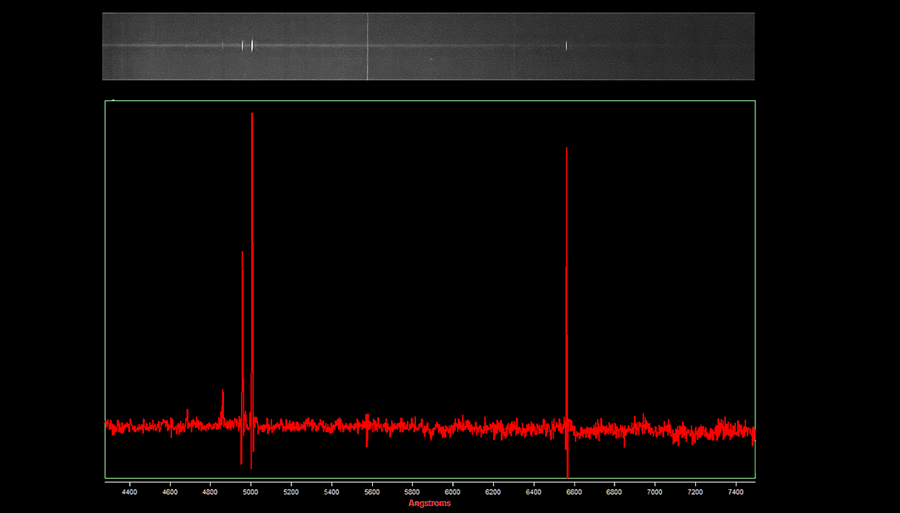
Task: Click the 4400 tick label on the axis
Action: [129, 491]
